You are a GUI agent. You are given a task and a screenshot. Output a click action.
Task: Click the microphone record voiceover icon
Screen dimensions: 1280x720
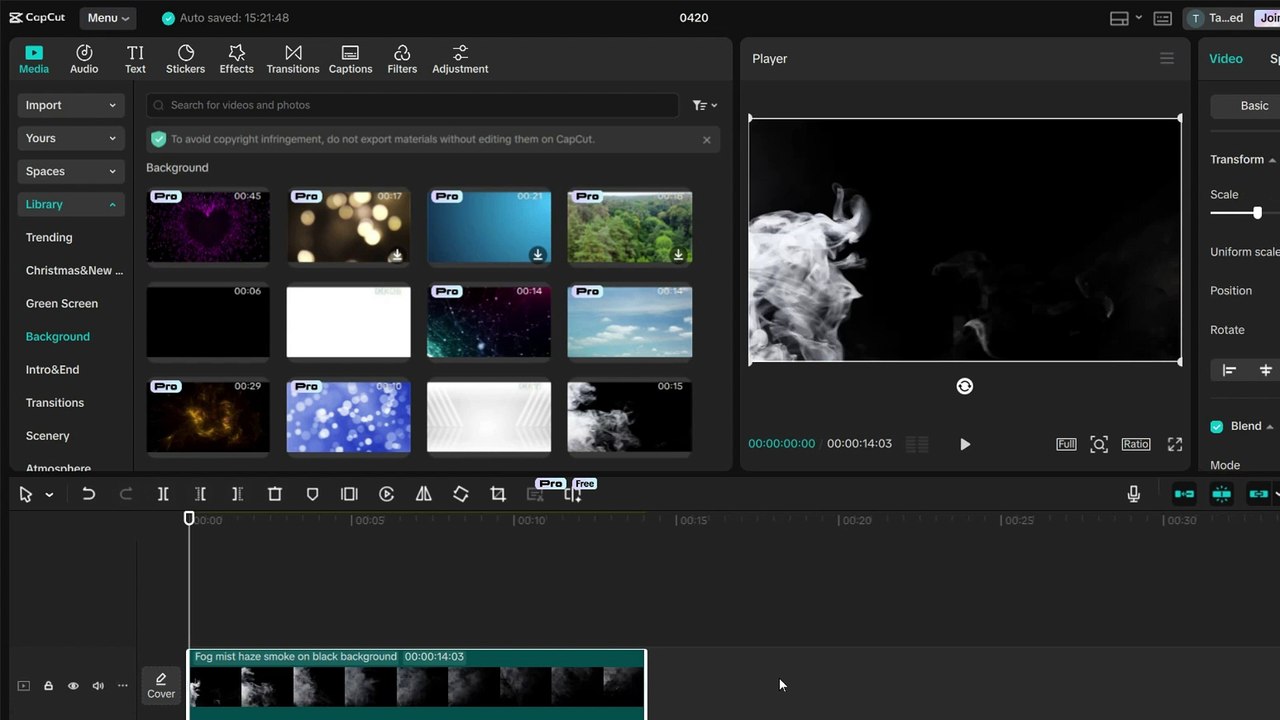click(x=1133, y=494)
